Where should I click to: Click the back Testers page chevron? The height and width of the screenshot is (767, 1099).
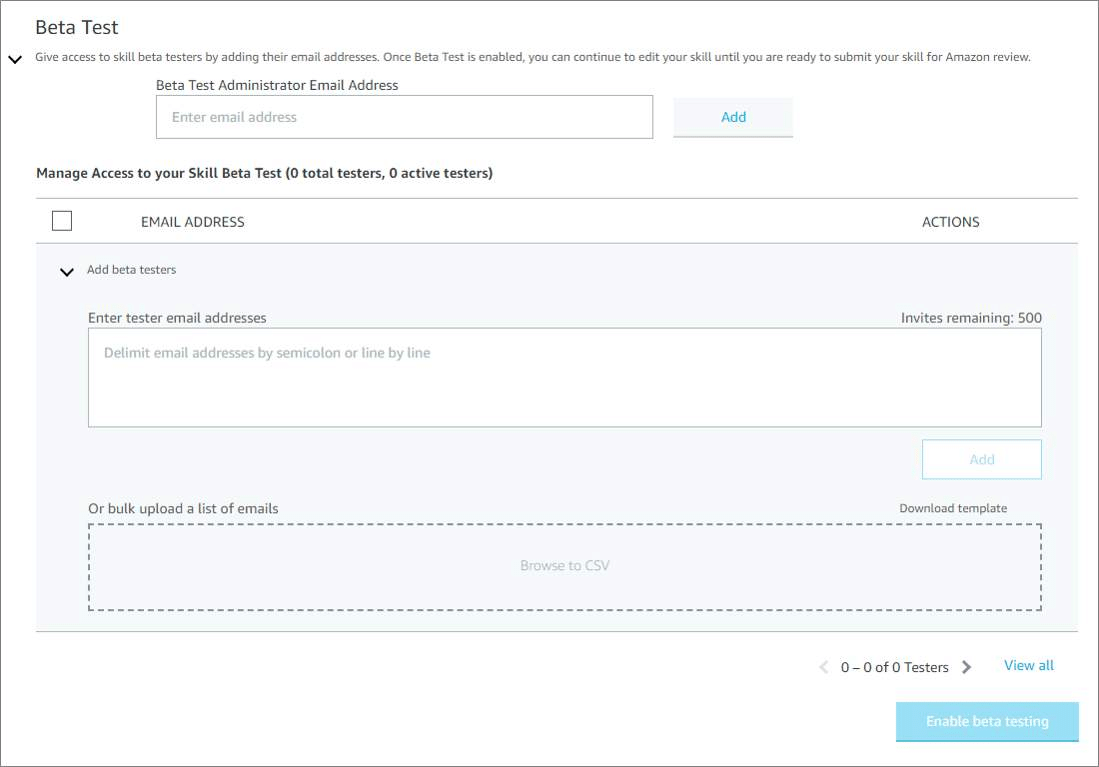click(x=823, y=666)
